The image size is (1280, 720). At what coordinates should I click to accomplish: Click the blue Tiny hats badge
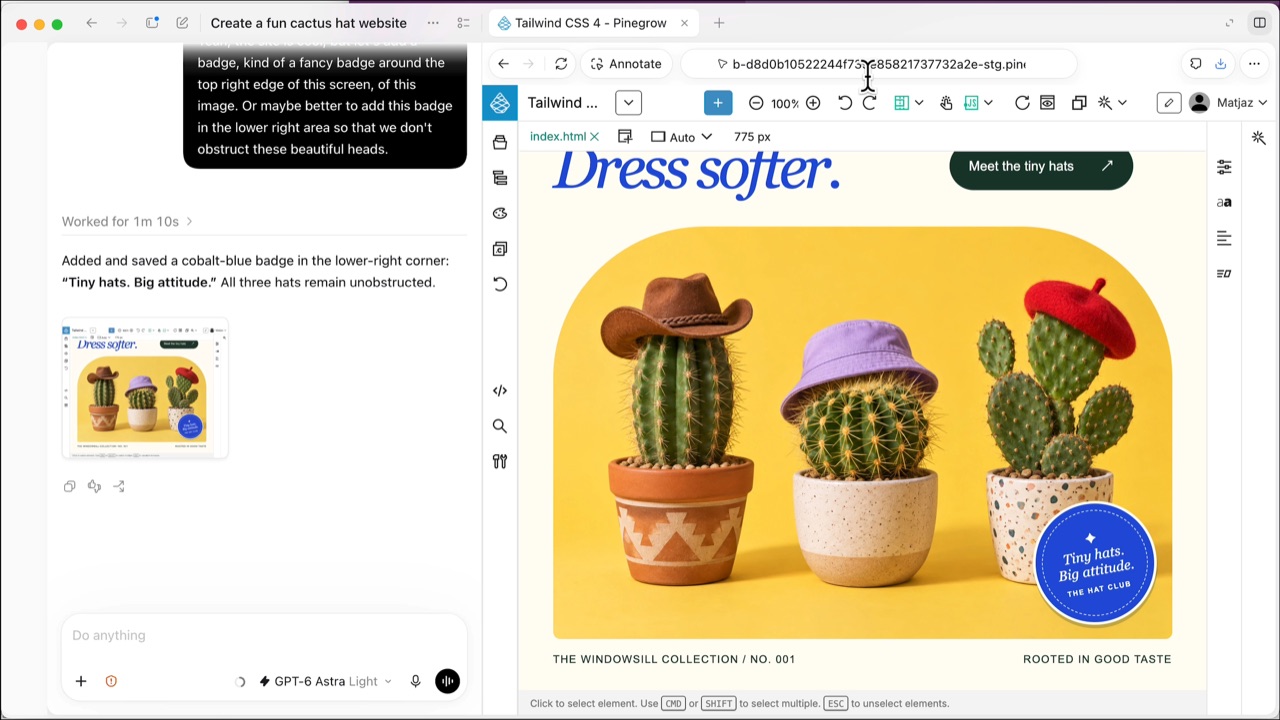[x=1095, y=563]
